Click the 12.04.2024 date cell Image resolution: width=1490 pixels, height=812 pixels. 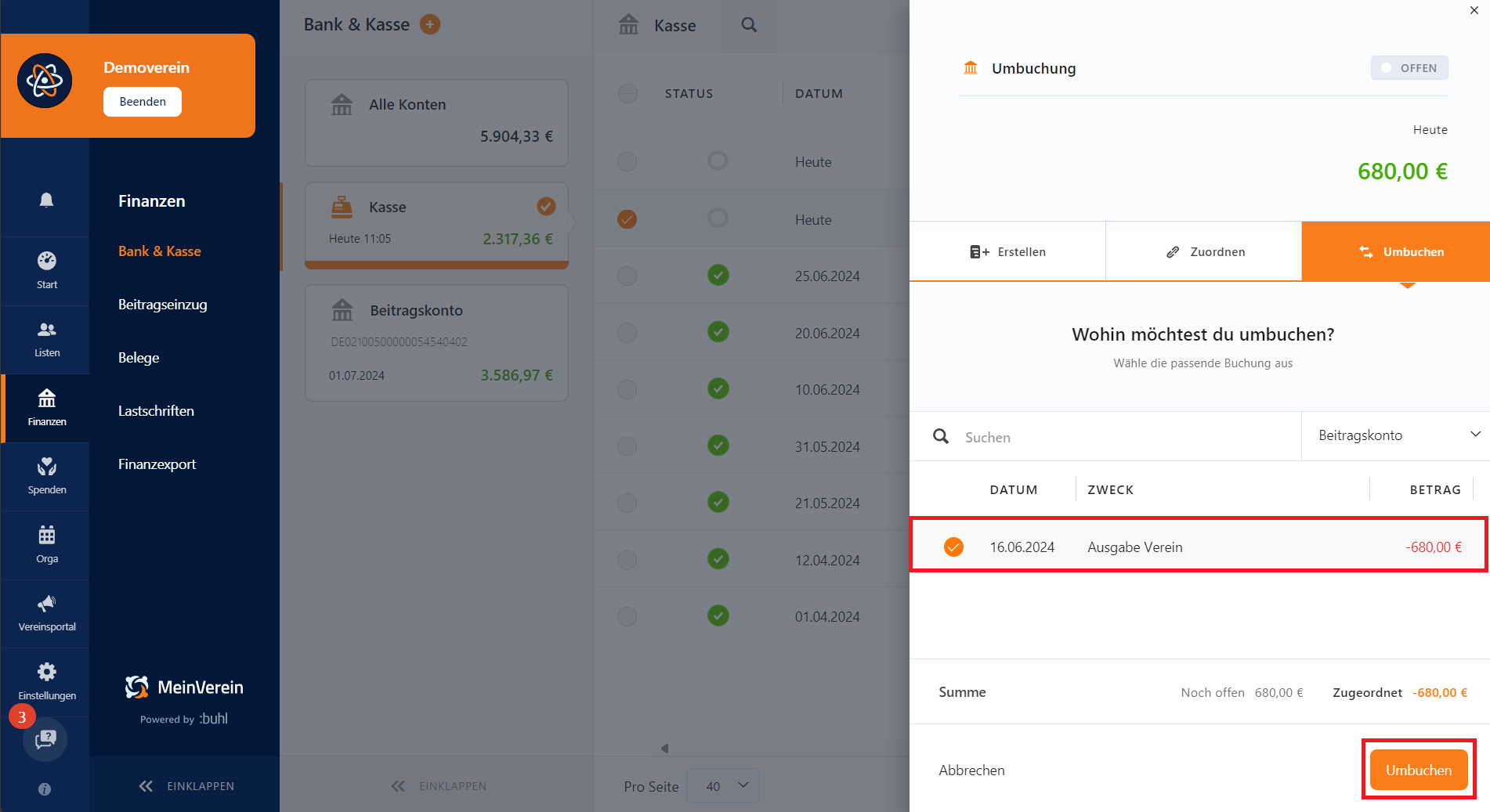[827, 560]
